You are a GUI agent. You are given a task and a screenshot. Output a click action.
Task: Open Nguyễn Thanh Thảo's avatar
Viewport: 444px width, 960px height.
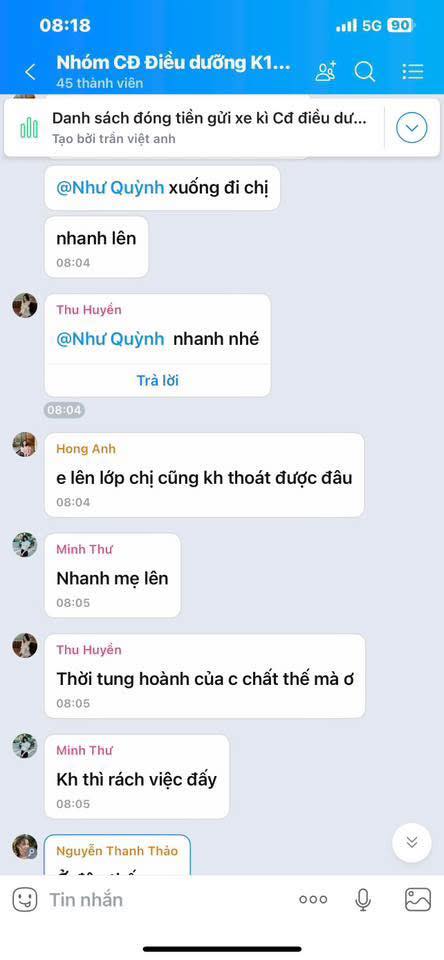click(24, 847)
